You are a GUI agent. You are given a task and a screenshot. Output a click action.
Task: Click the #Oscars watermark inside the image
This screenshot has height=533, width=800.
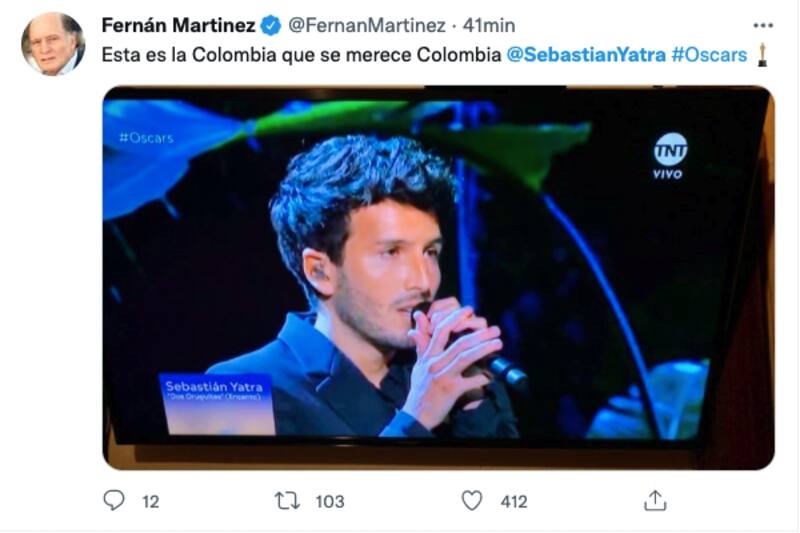146,137
